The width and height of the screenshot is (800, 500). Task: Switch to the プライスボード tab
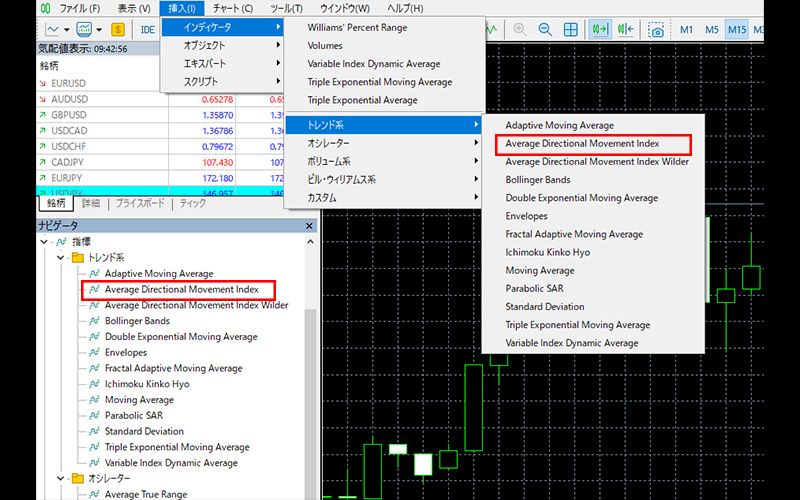point(140,203)
